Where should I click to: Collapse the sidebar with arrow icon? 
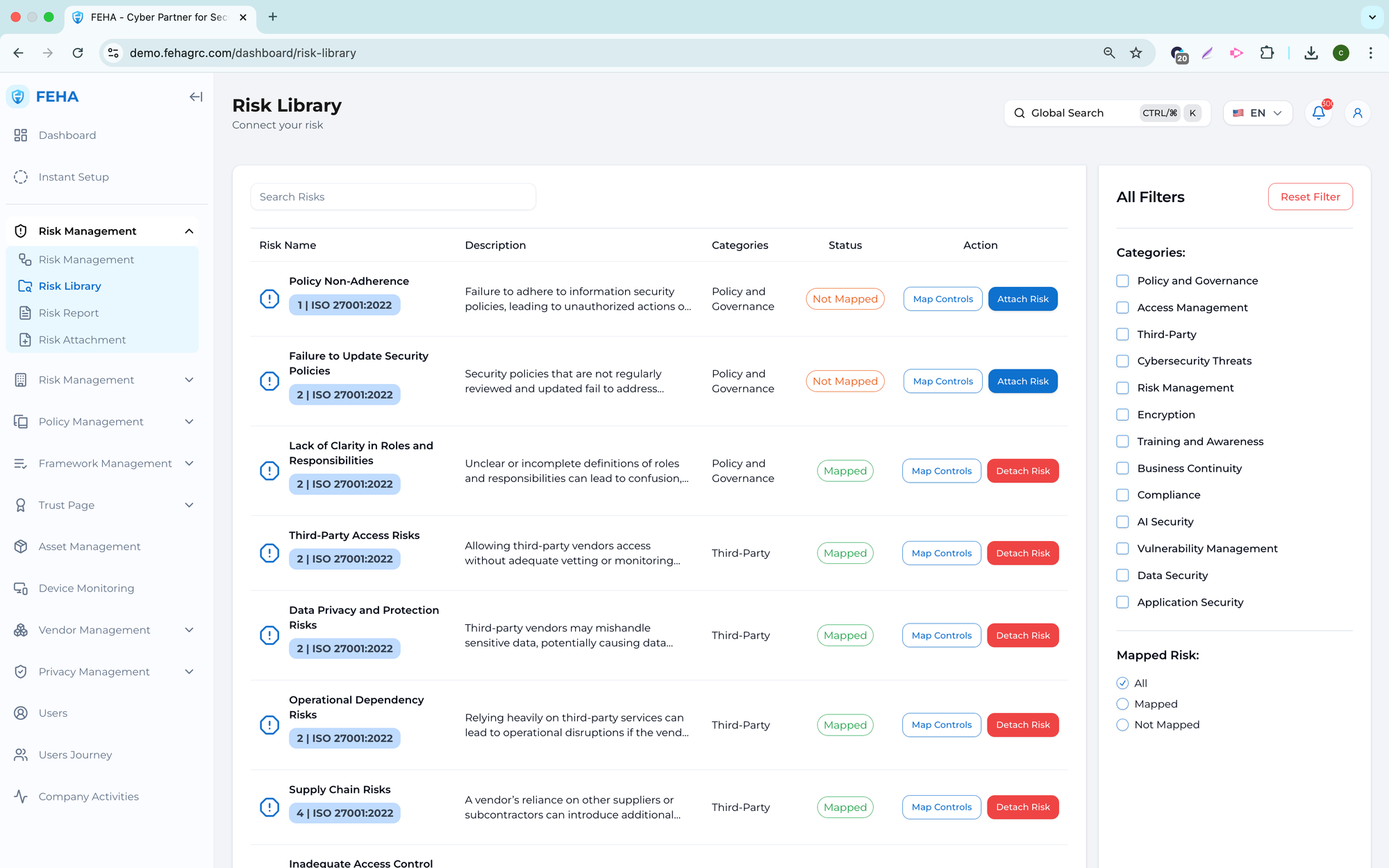(196, 97)
